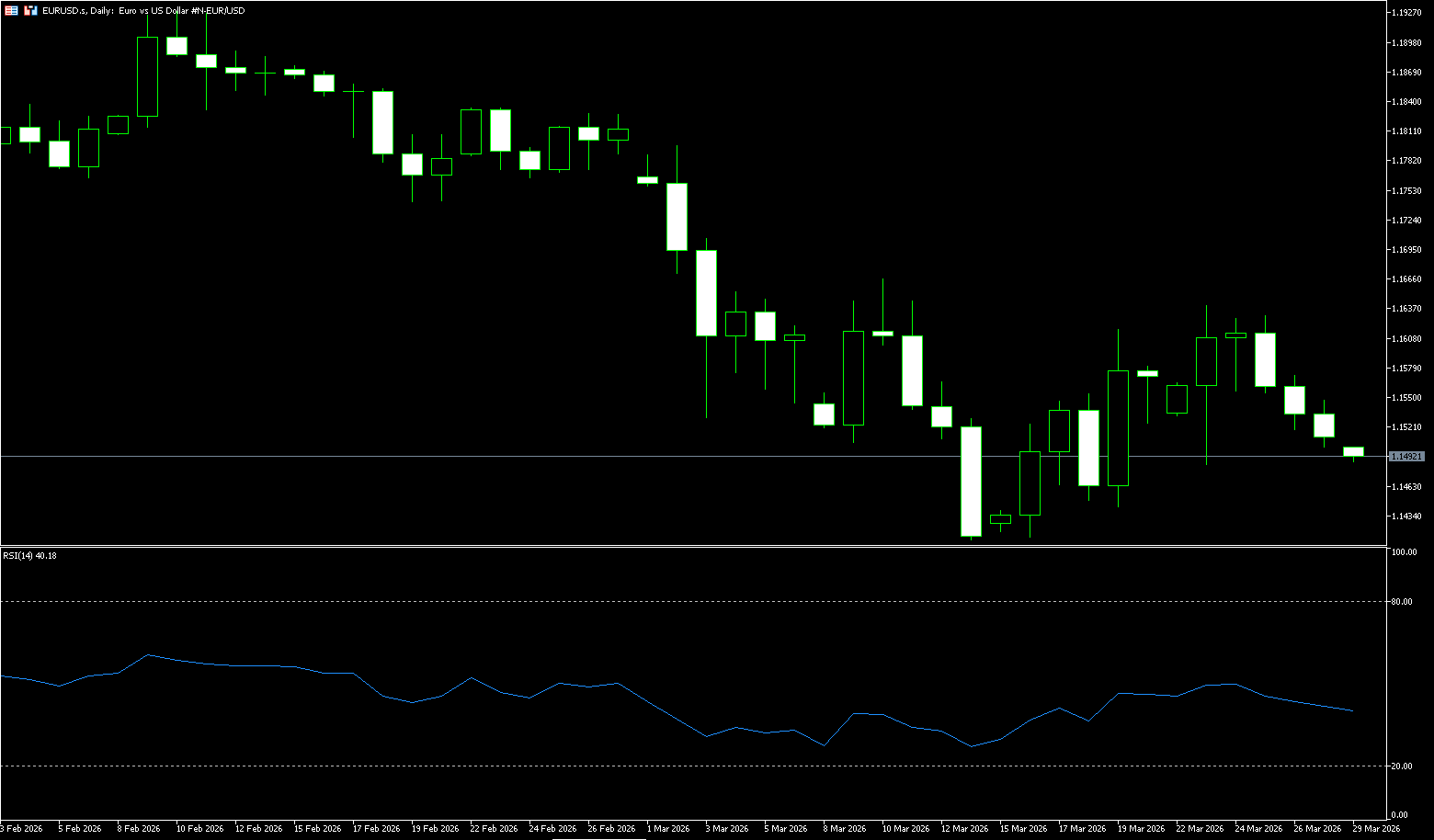
Task: Click the RSI 80.00 upper level line
Action: click(643, 601)
